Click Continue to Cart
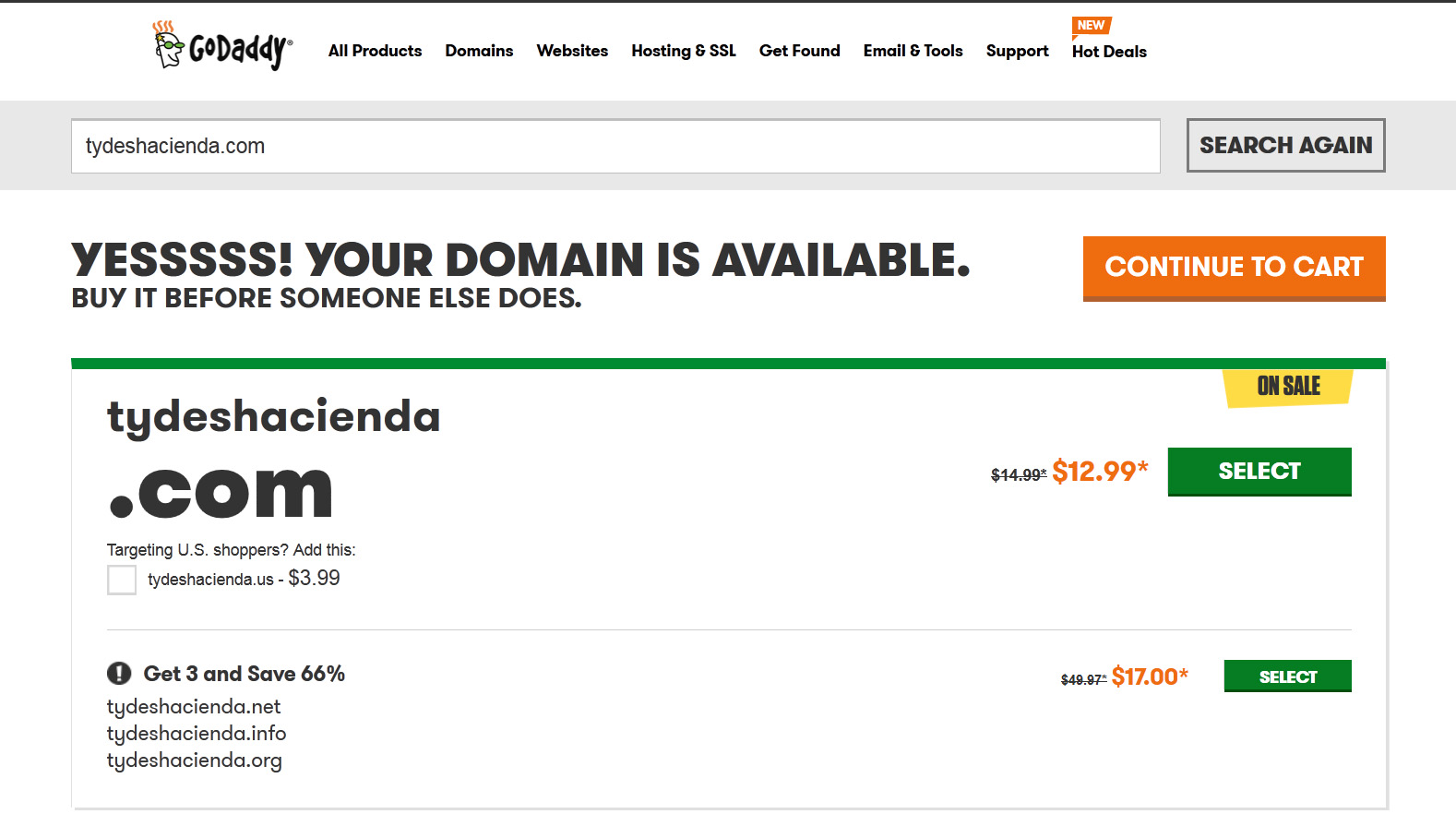Image resolution: width=1456 pixels, height=838 pixels. 1234,268
